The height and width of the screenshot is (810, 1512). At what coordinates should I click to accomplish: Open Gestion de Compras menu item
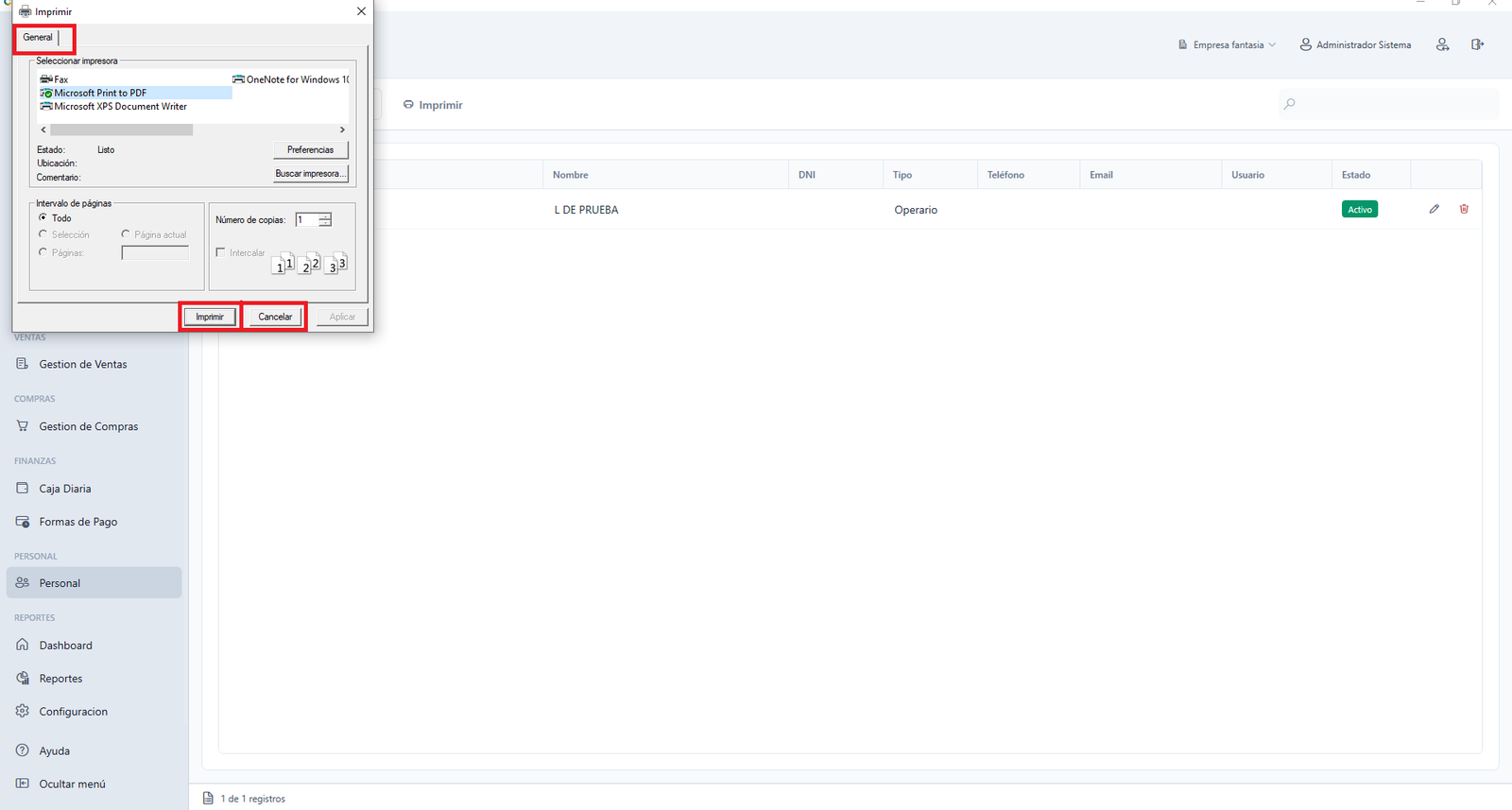(x=88, y=426)
